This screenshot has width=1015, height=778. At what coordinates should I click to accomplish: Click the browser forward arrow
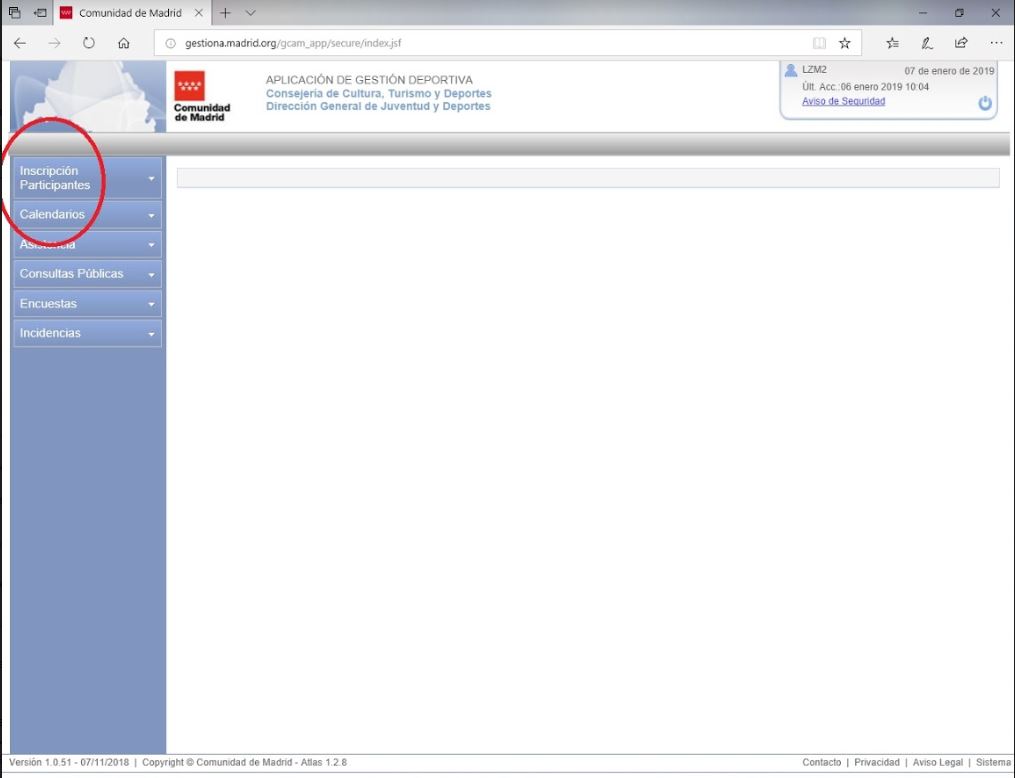tap(54, 43)
